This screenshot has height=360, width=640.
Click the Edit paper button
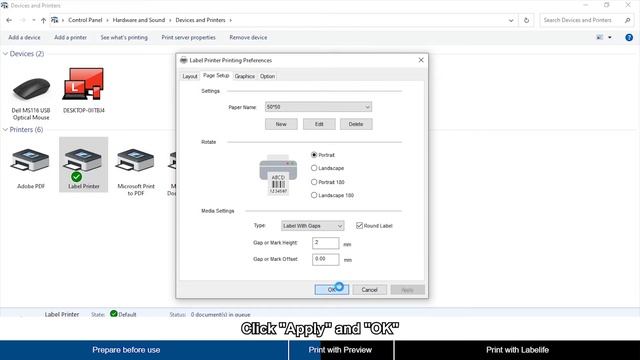click(319, 124)
